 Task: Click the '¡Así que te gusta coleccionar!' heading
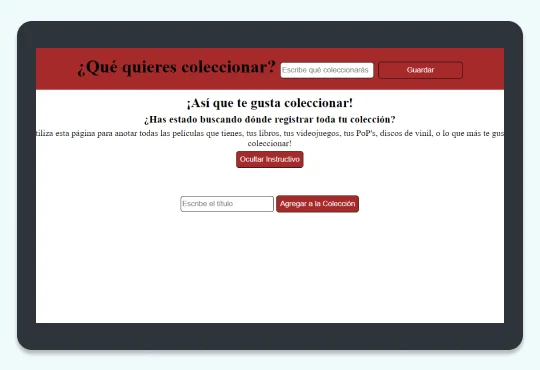pyautogui.click(x=270, y=103)
